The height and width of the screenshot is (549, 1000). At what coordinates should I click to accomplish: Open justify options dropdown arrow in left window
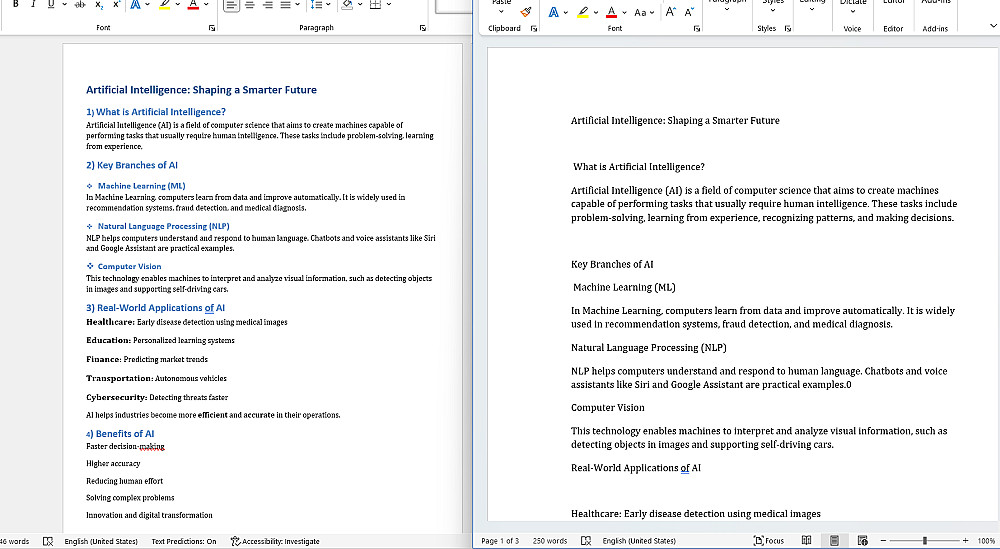(x=298, y=4)
